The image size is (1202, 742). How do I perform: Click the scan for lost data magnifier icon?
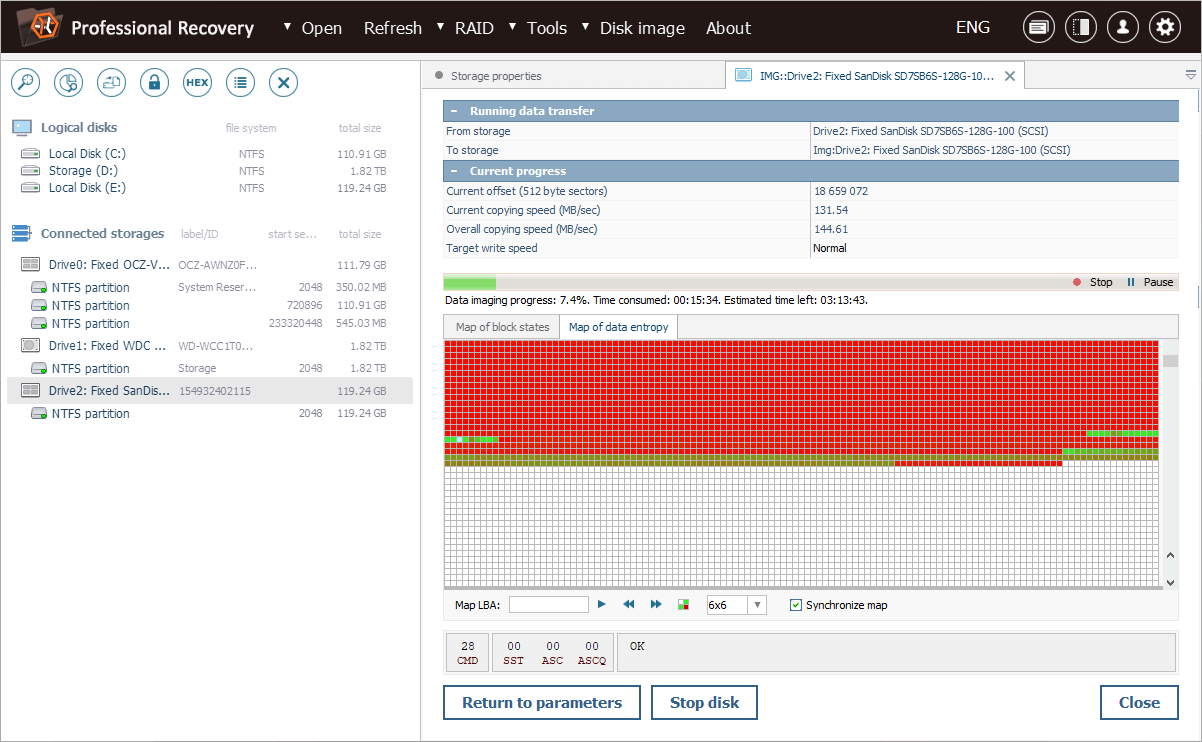click(25, 83)
